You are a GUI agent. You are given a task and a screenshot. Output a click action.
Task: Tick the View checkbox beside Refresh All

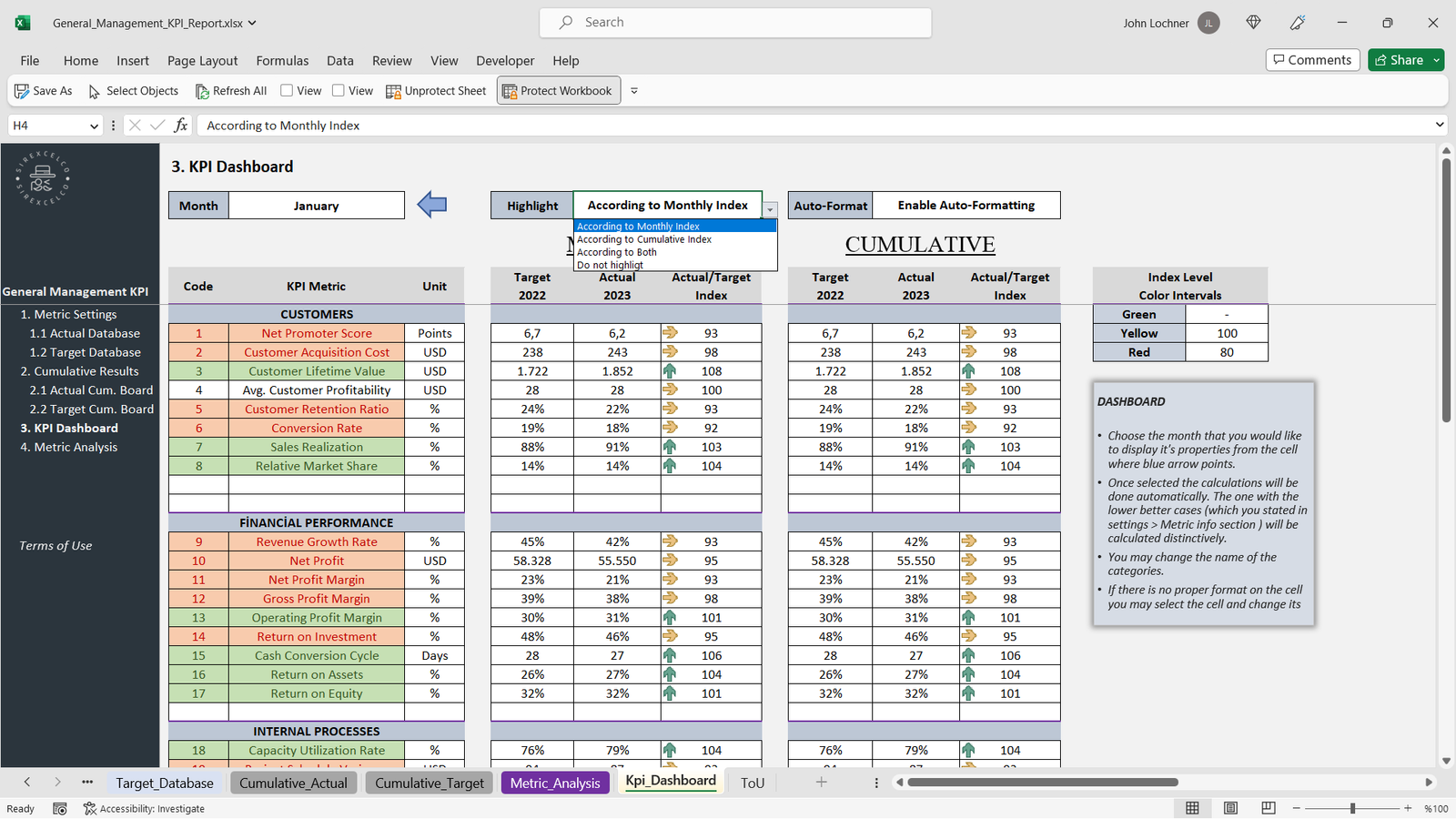(x=287, y=91)
